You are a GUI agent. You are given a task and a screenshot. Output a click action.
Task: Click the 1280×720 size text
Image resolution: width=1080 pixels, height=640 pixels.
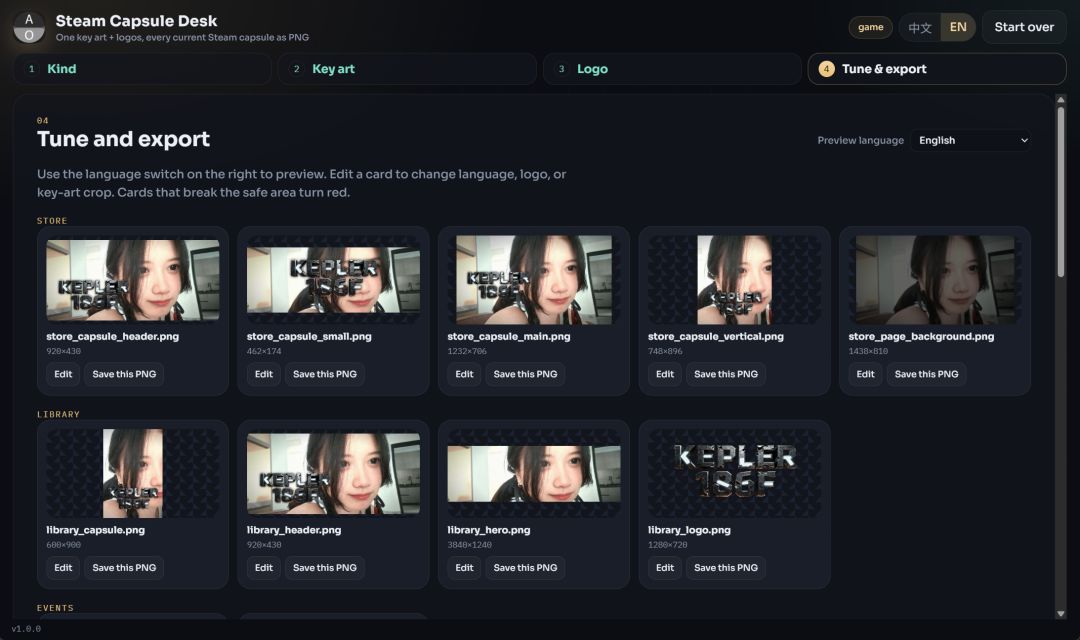[x=667, y=545]
